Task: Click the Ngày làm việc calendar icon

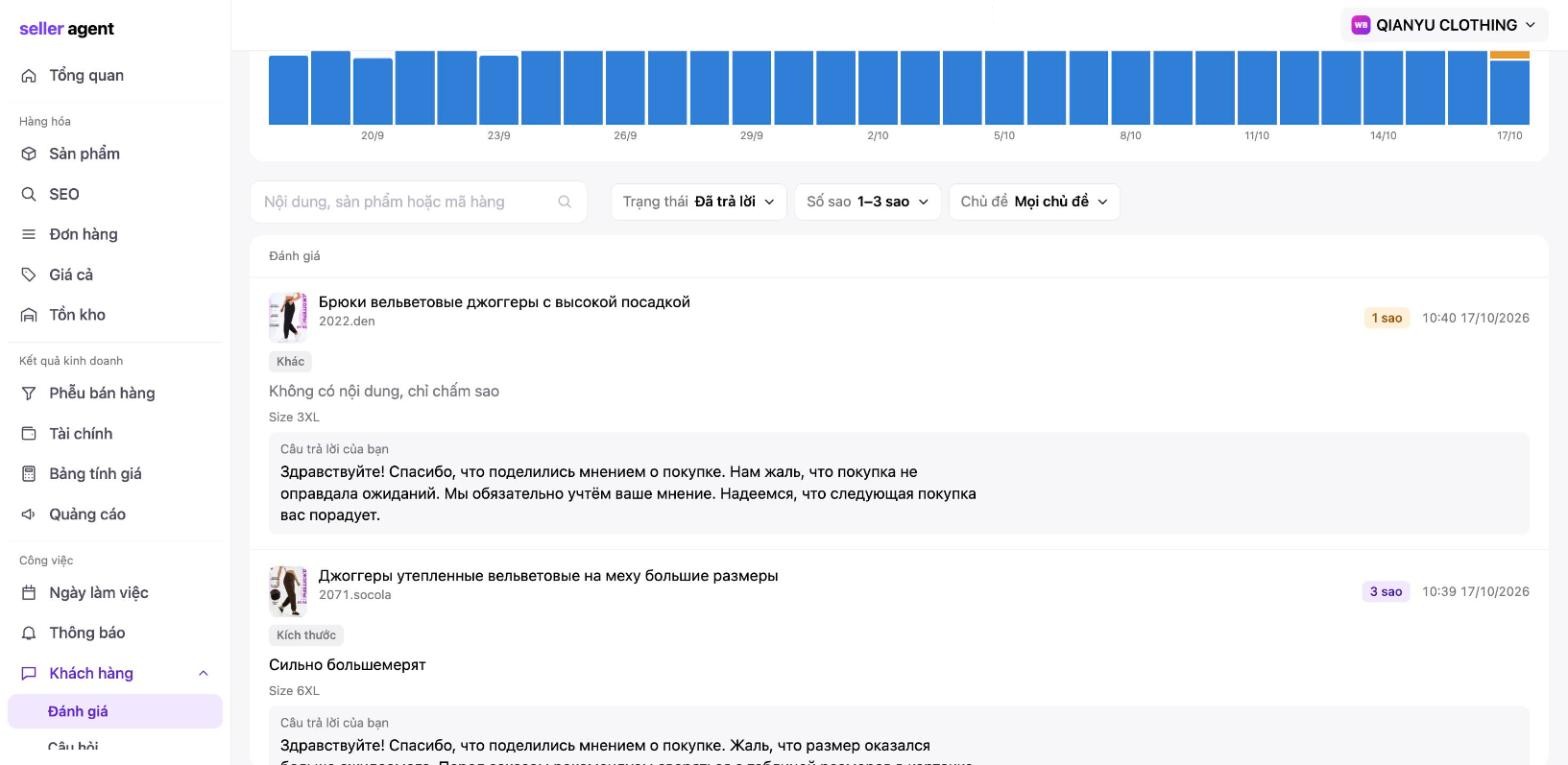Action: click(x=28, y=593)
